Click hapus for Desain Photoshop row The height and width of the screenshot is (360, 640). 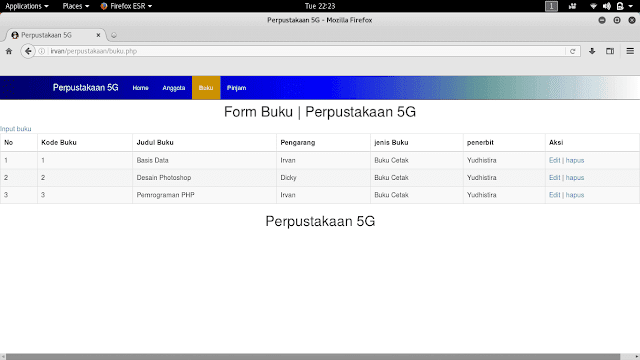click(x=575, y=178)
